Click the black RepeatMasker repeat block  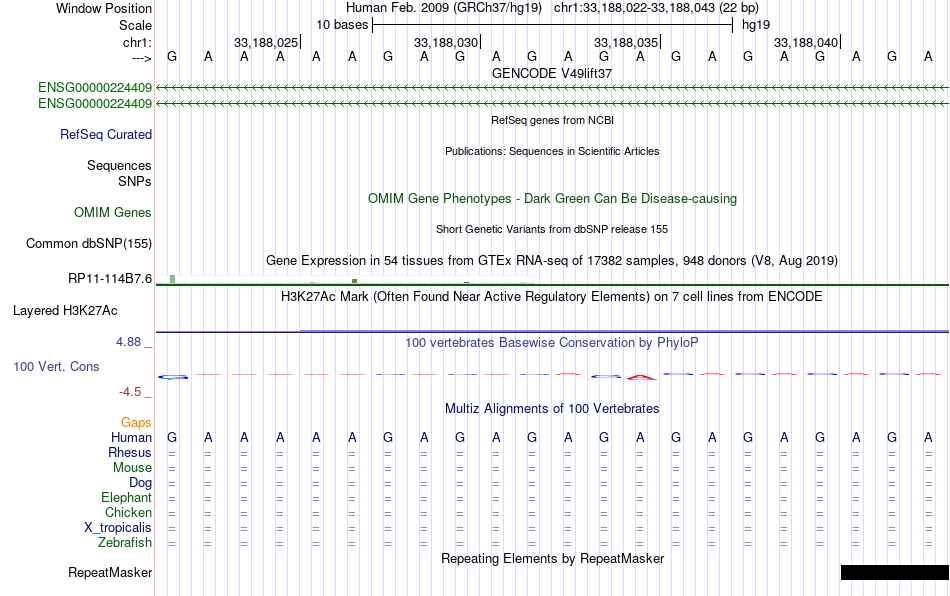click(895, 572)
